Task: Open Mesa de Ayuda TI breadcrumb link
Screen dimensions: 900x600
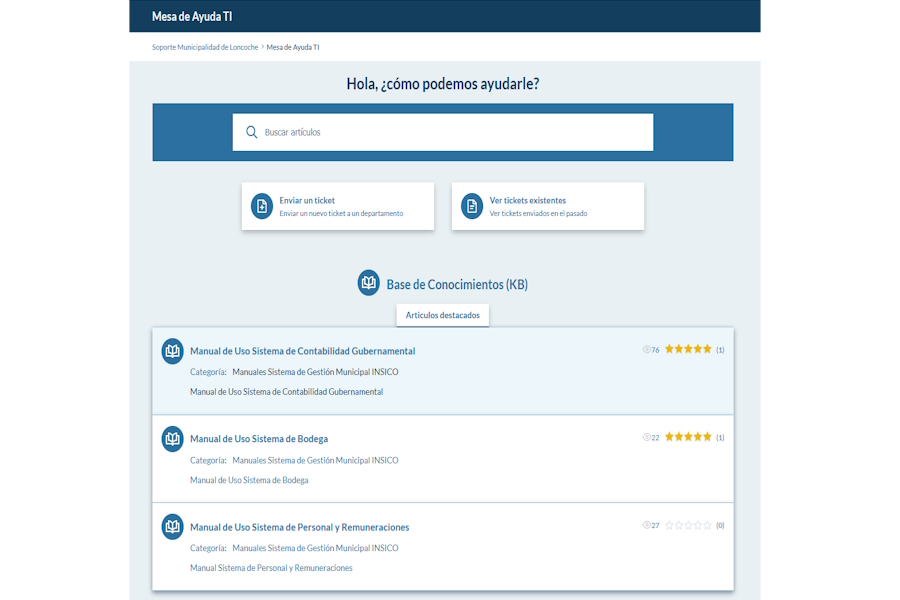Action: coord(293,47)
